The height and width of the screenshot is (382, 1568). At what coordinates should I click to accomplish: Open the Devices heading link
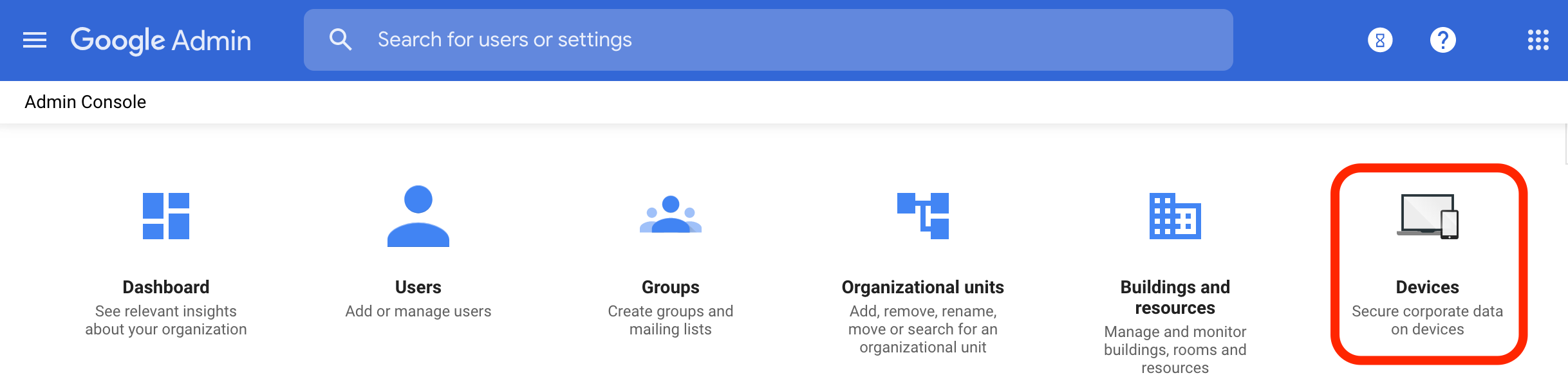pos(1428,287)
